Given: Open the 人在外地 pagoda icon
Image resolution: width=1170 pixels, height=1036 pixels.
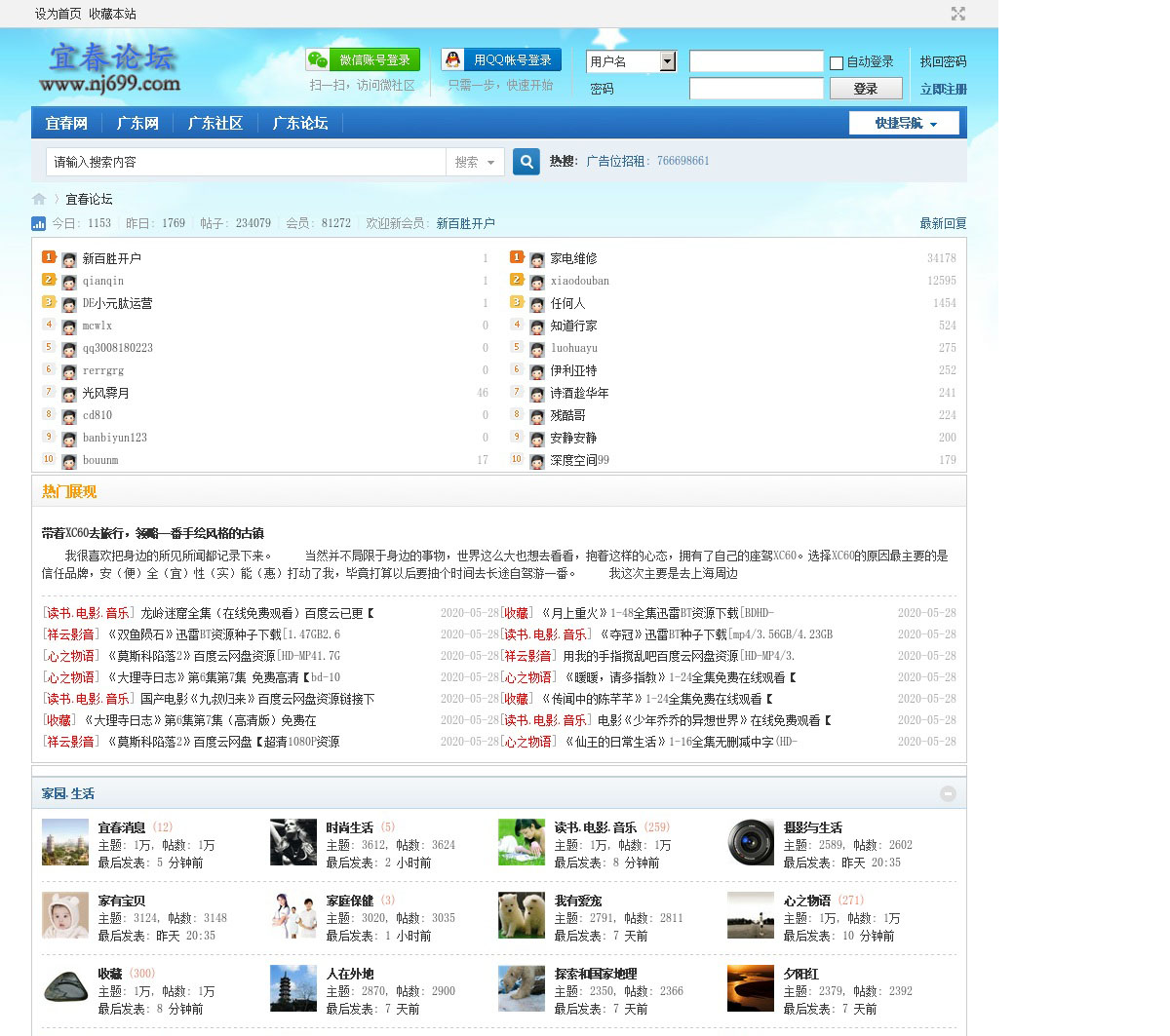Looking at the screenshot, I should click(293, 989).
